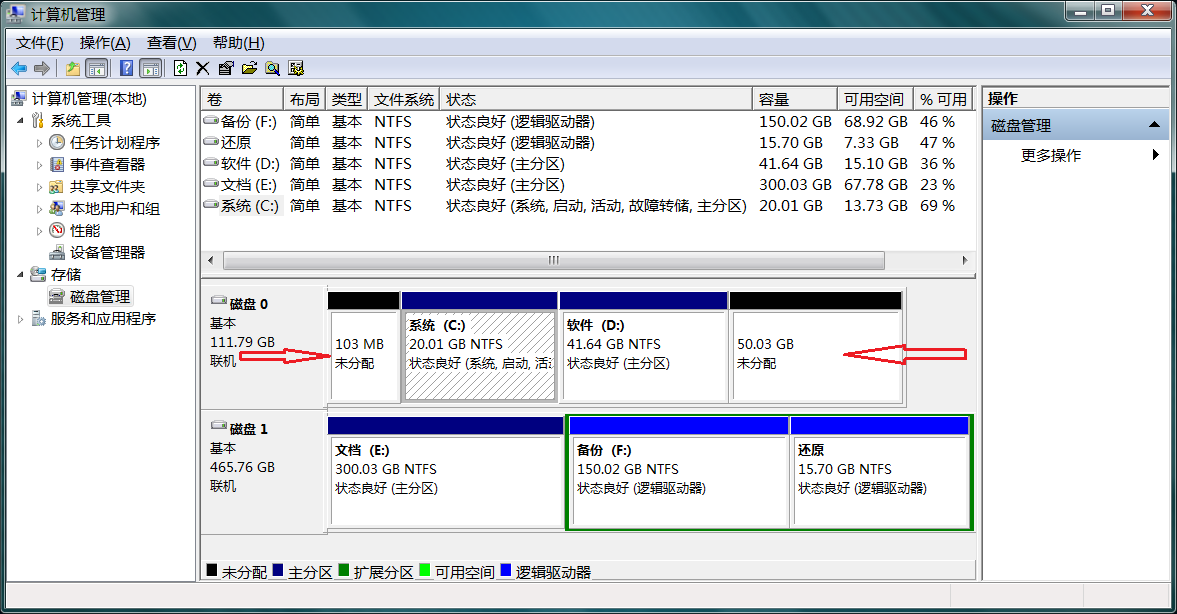This screenshot has height=614, width=1177.
Task: Click the black X delete icon
Action: (x=203, y=68)
